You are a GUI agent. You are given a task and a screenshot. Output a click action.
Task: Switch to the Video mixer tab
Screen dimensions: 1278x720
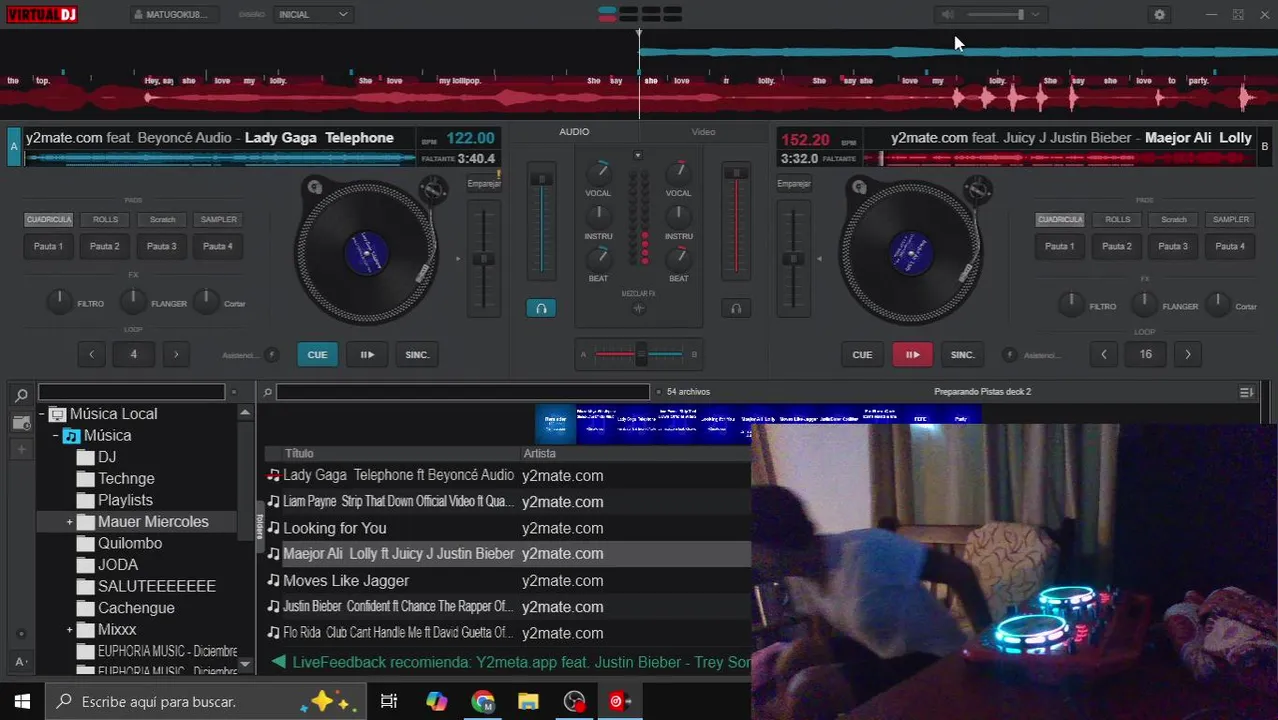tap(703, 132)
